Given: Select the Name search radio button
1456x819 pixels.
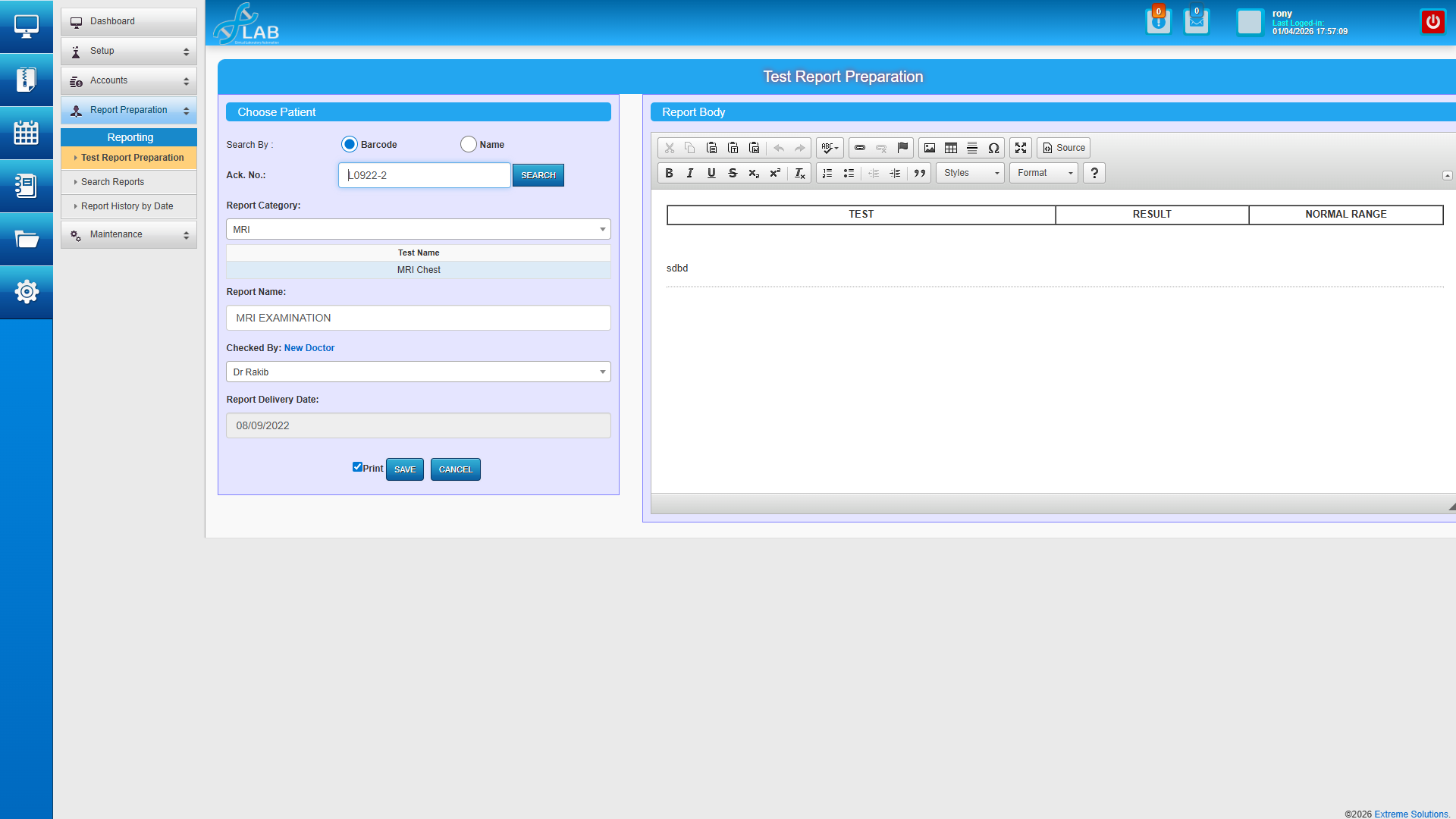Looking at the screenshot, I should tap(469, 145).
